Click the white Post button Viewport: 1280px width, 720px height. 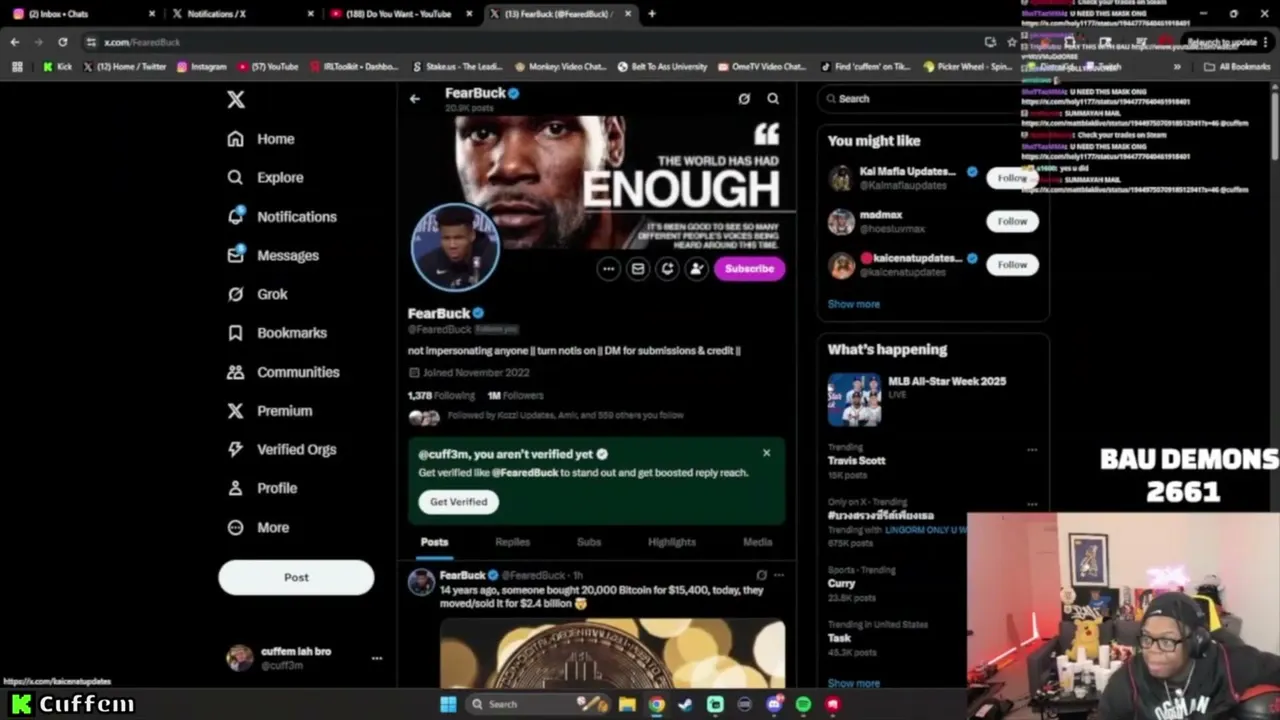[x=296, y=577]
